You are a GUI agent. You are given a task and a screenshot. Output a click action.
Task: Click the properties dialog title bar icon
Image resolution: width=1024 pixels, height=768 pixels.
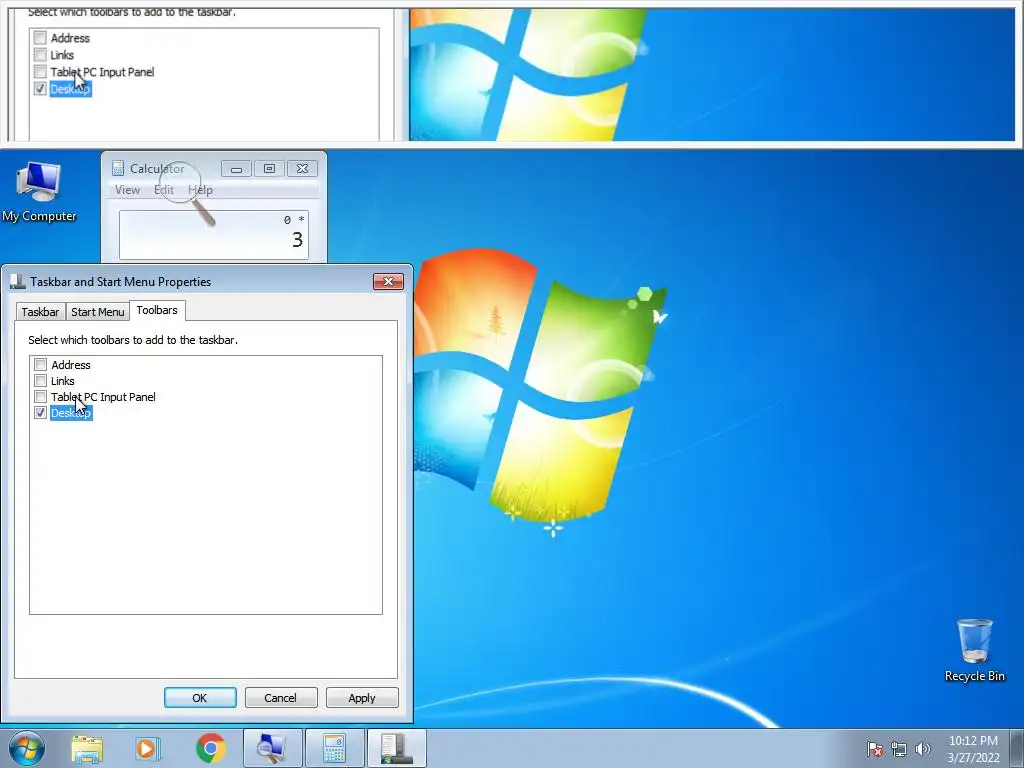tap(18, 281)
